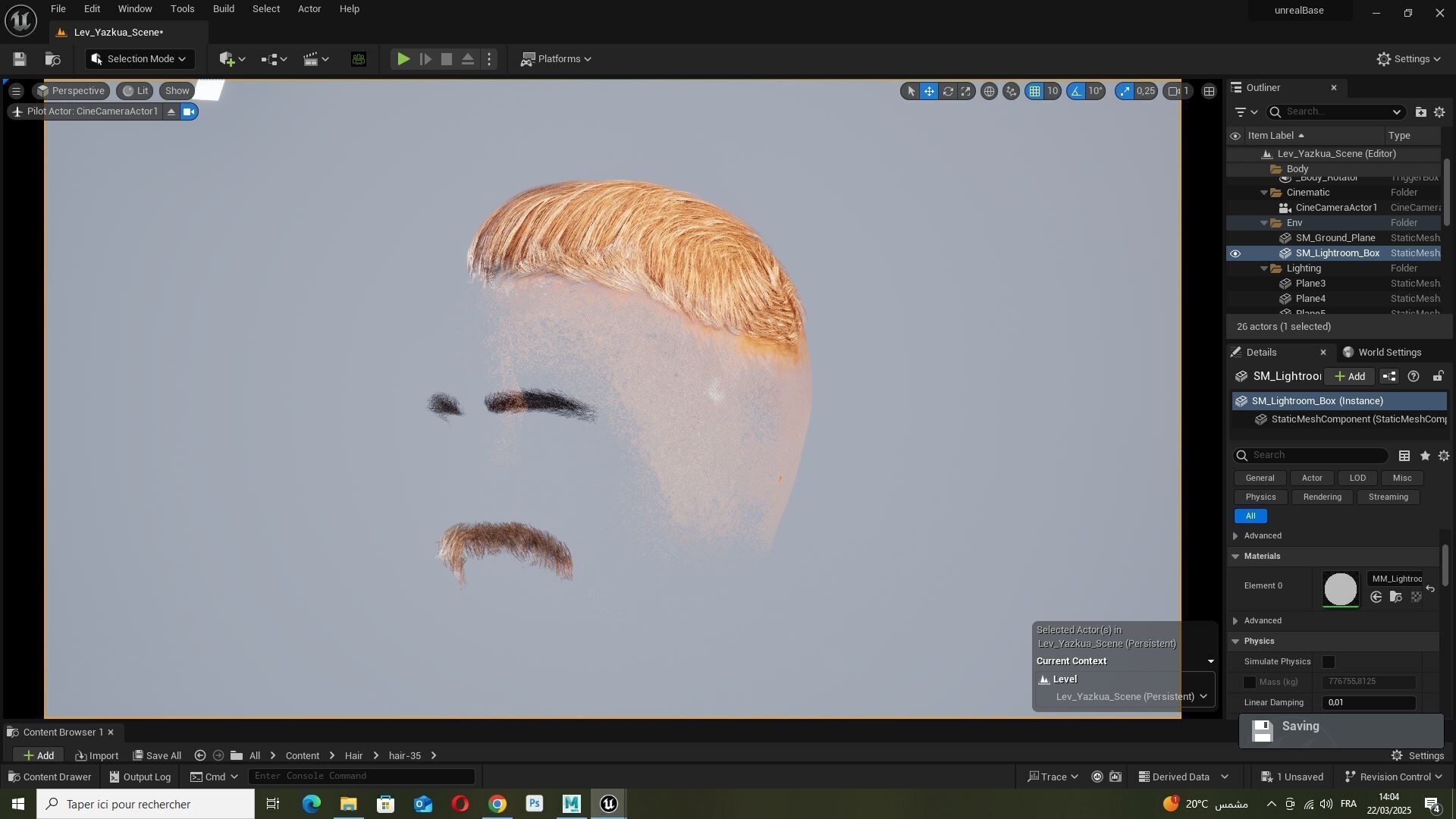Switch to the World Settings tab

pos(1382,353)
